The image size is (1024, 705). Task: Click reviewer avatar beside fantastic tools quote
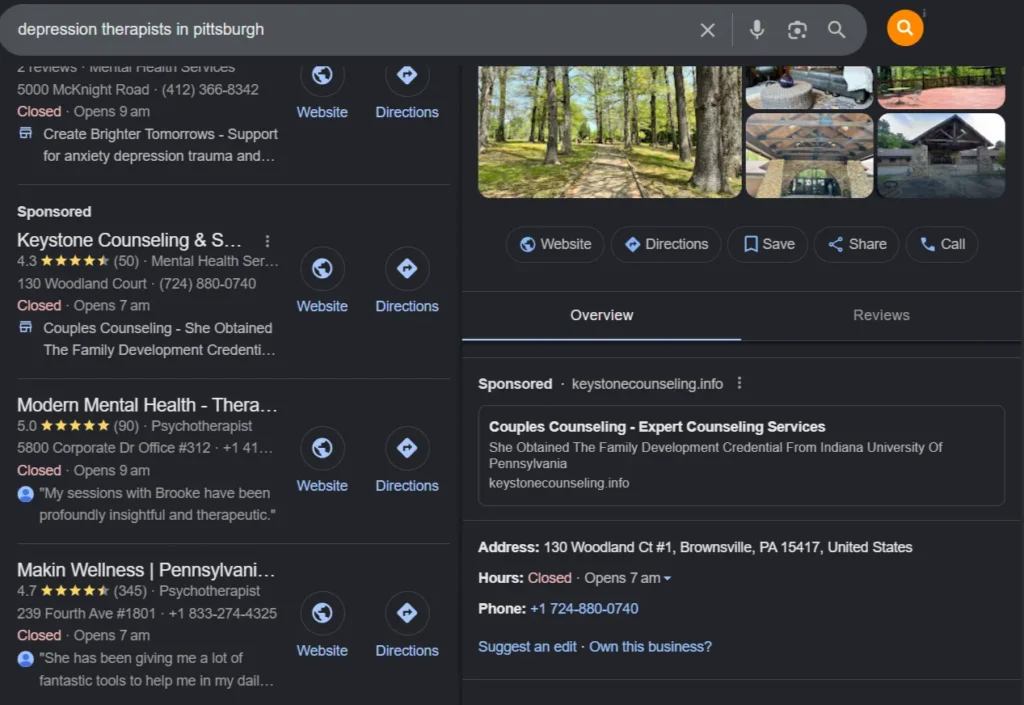[25, 659]
